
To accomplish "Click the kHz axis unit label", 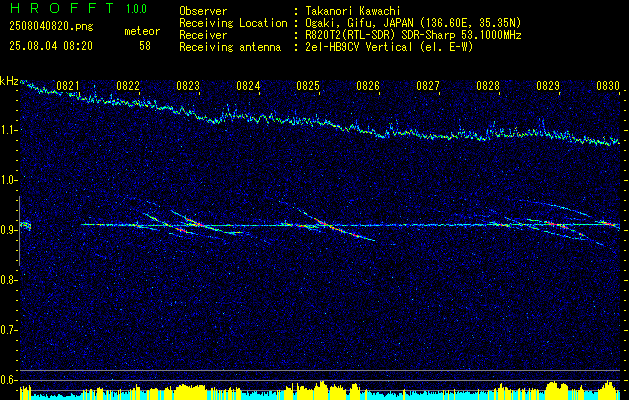I will coord(9,81).
